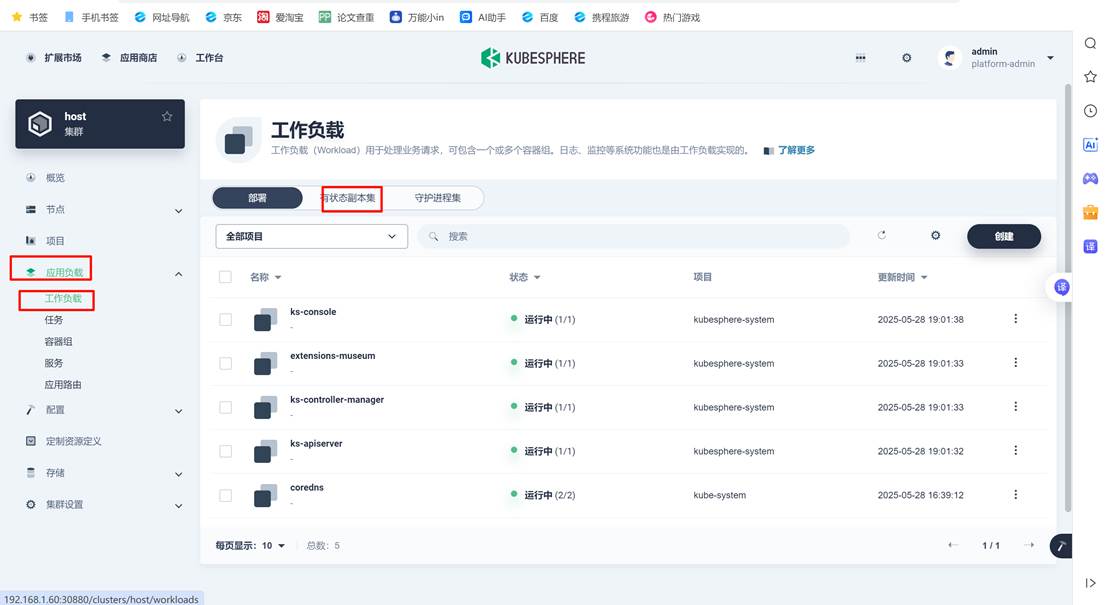Open the extensions-museum workload

(332, 356)
